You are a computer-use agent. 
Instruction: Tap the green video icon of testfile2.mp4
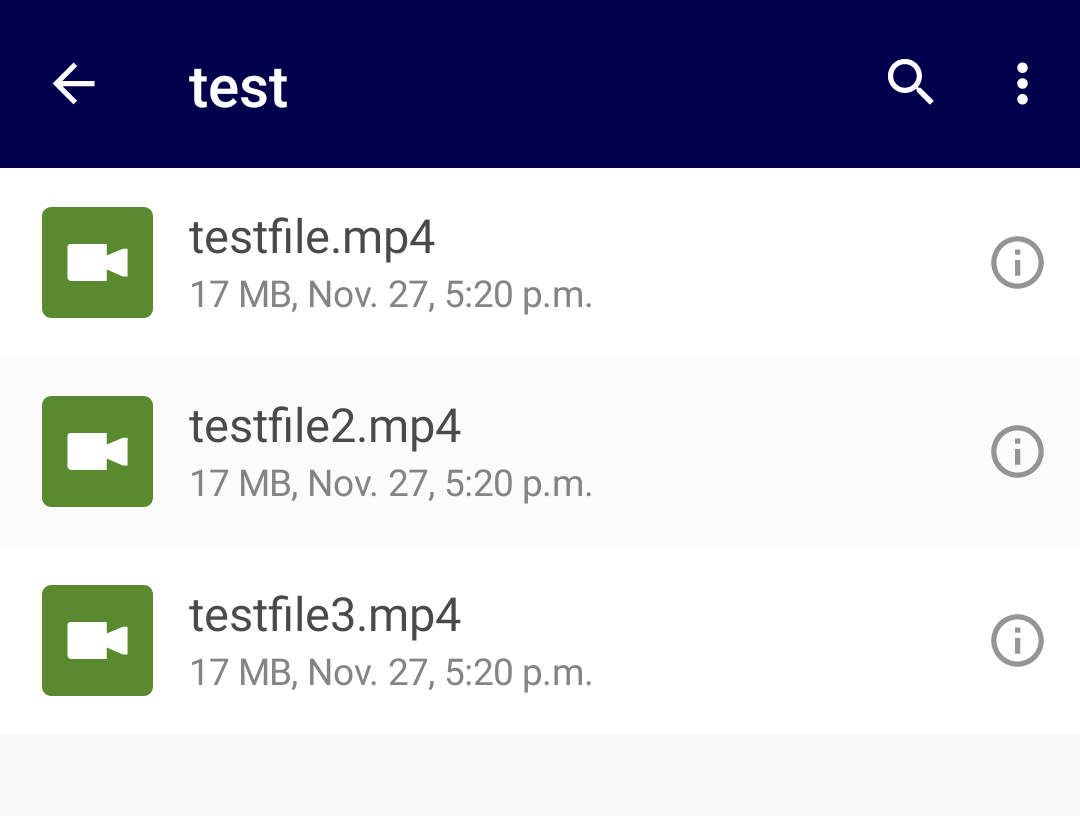click(x=97, y=452)
